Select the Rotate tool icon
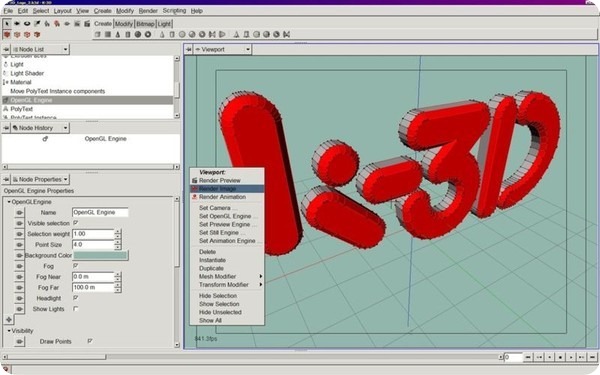 point(27,23)
